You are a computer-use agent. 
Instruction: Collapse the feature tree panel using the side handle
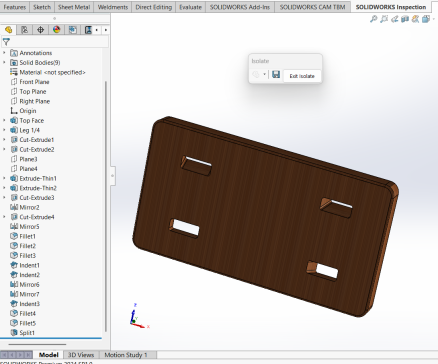pos(113,175)
